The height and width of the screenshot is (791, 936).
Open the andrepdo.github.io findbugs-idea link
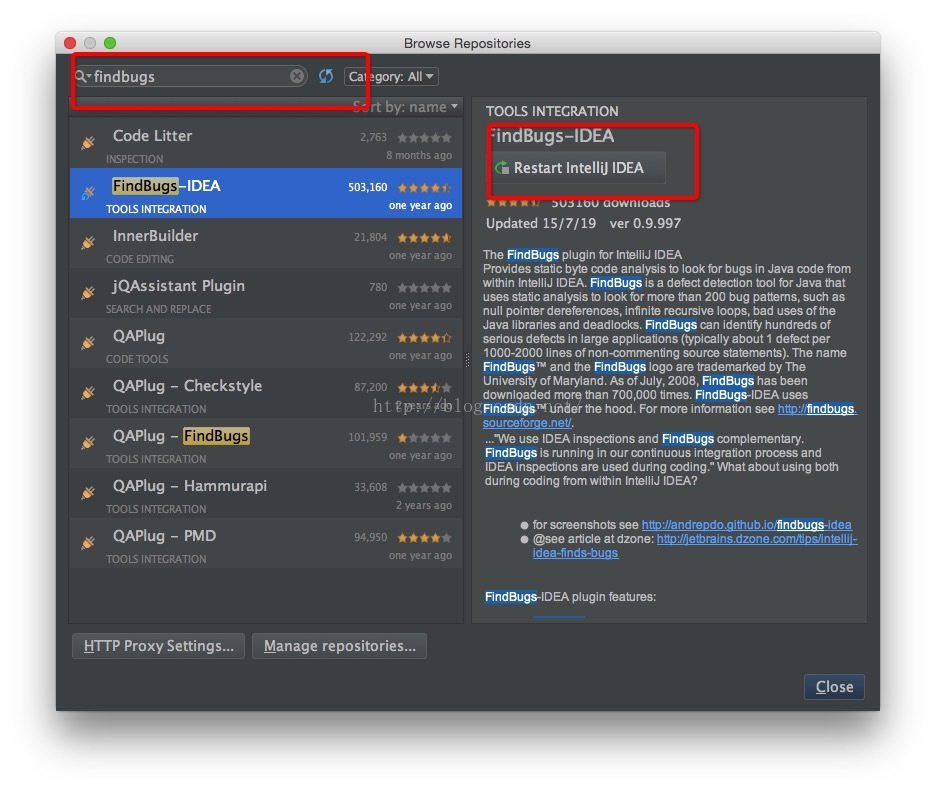pos(746,525)
